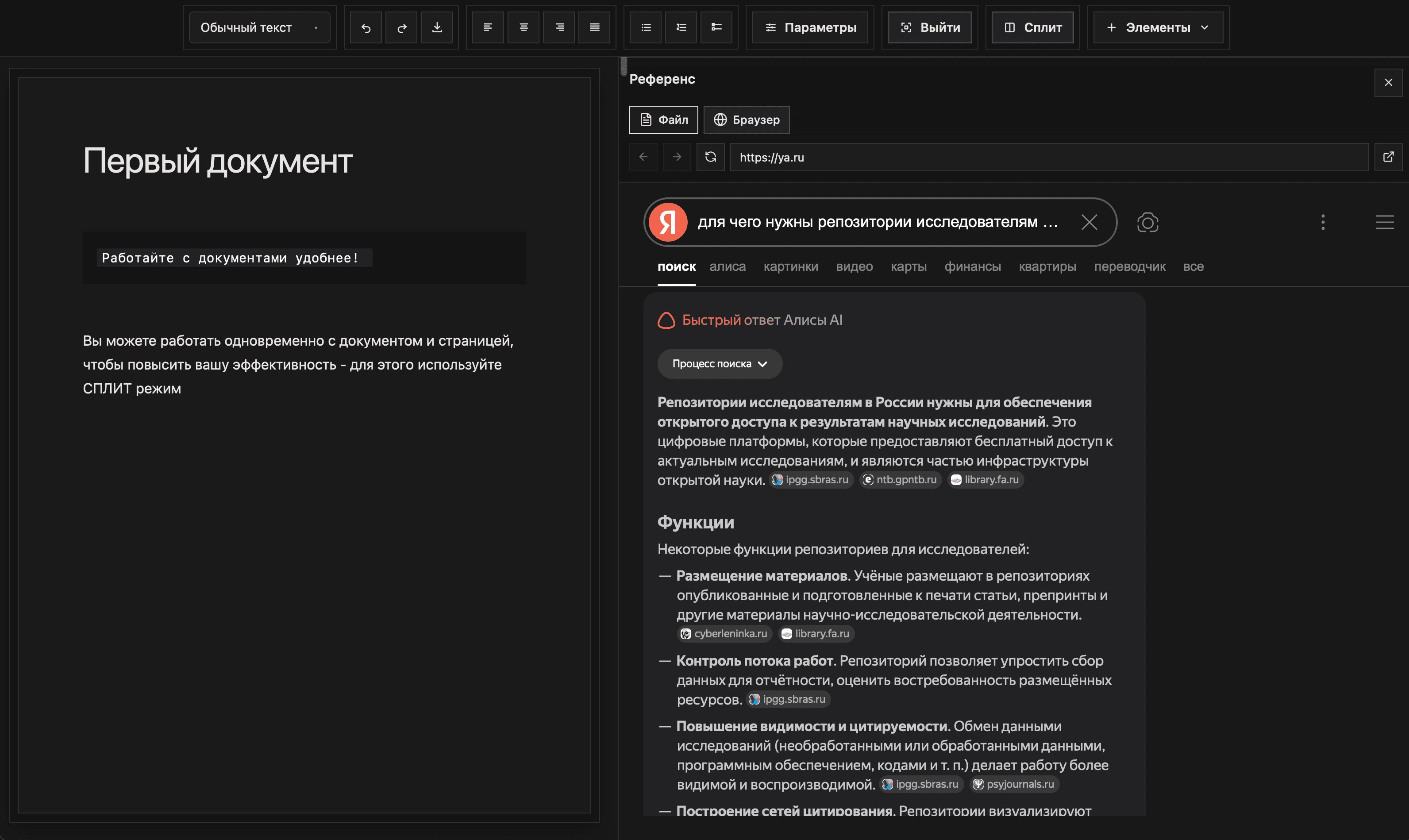1409x840 pixels.
Task: Click the Выйти button
Action: [930, 27]
